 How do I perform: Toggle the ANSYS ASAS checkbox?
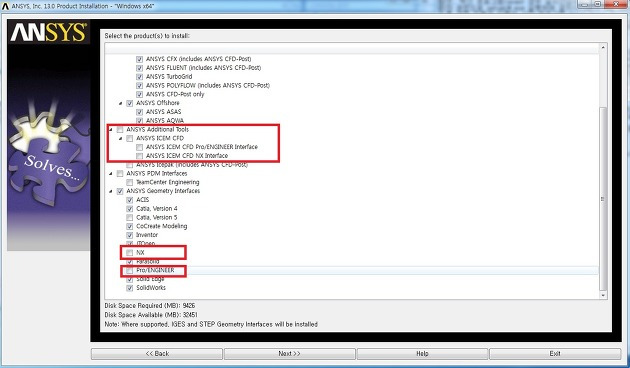pos(139,112)
